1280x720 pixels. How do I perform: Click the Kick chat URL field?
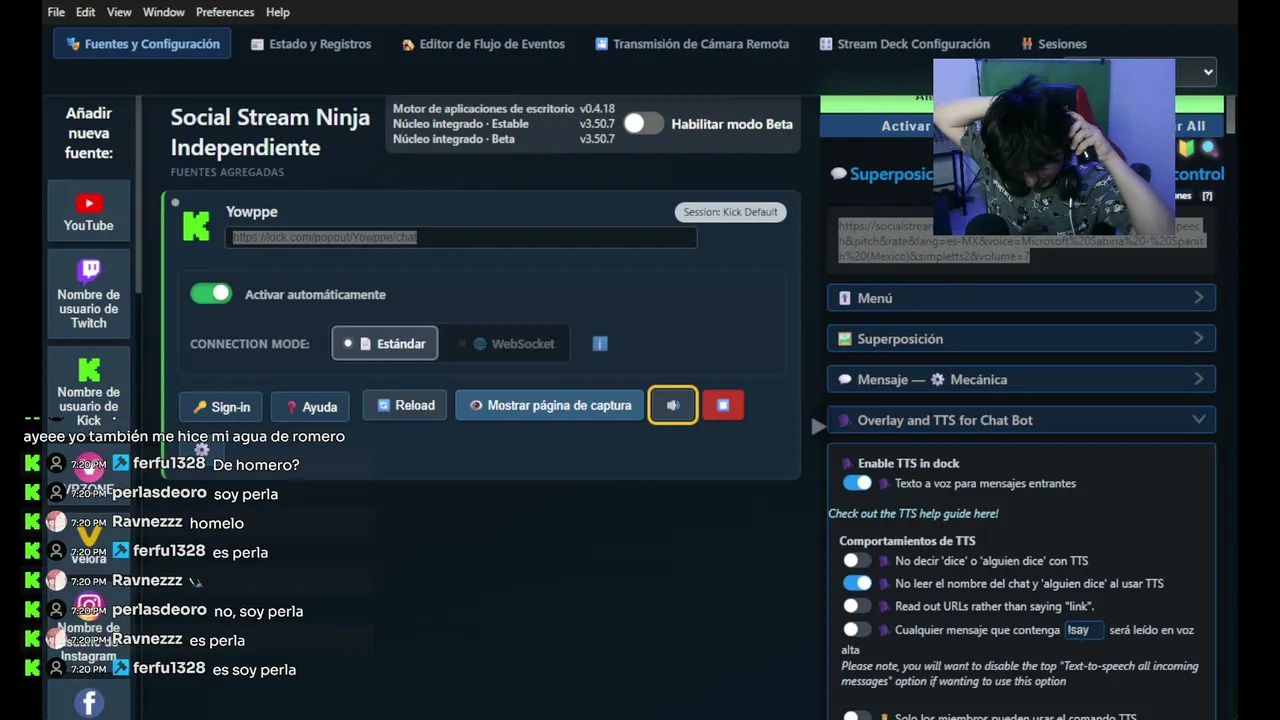461,237
